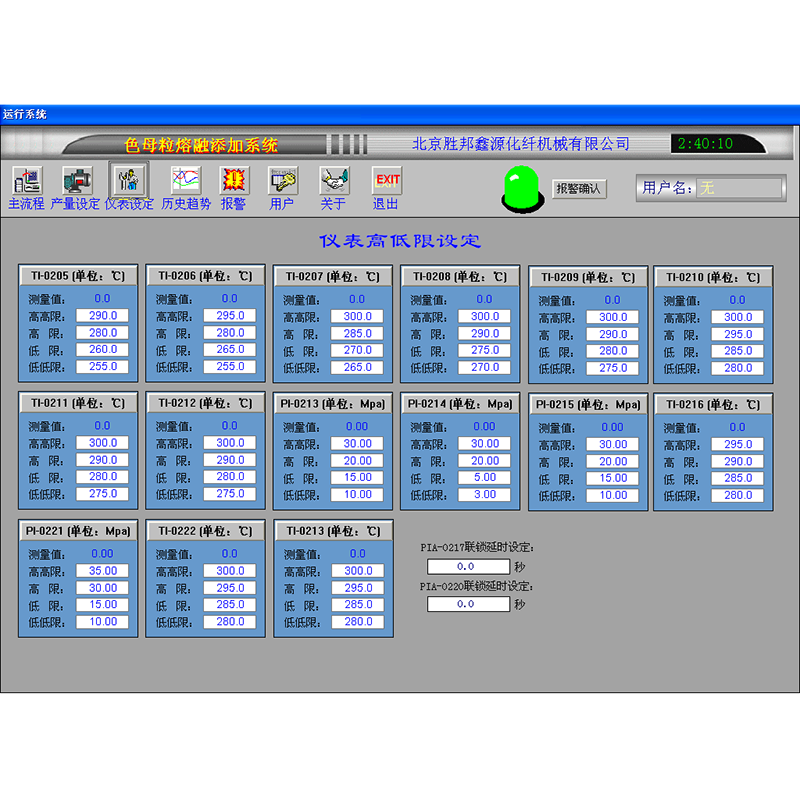Click the EXIT 退出 icon
Image resolution: width=800 pixels, height=800 pixels.
tap(386, 180)
